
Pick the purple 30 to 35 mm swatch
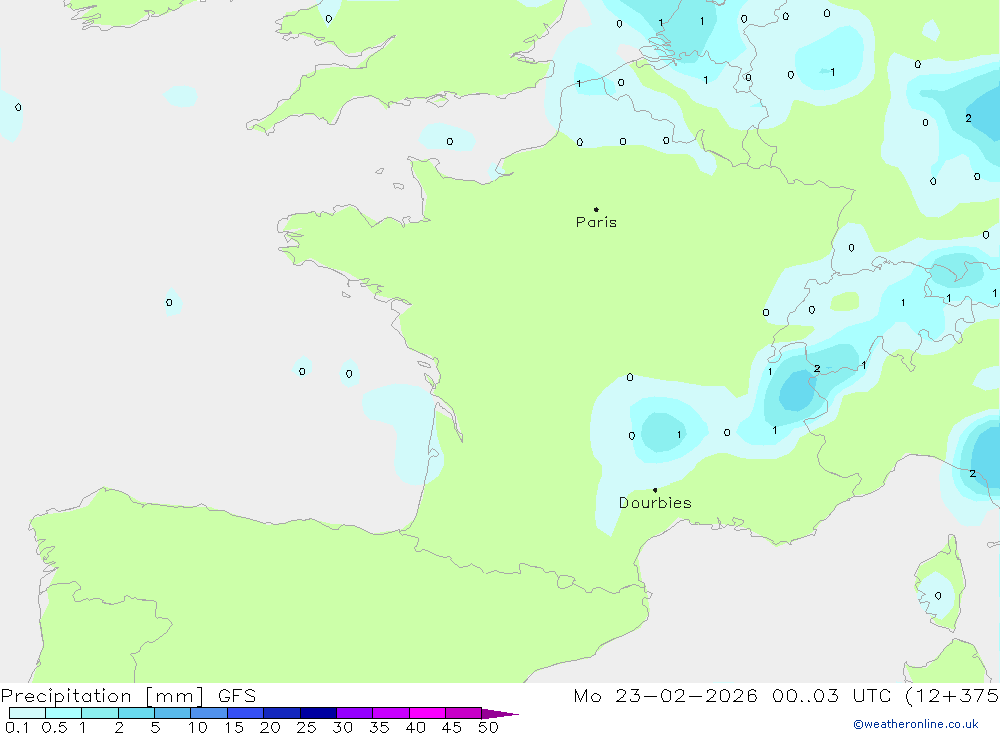pos(354,713)
